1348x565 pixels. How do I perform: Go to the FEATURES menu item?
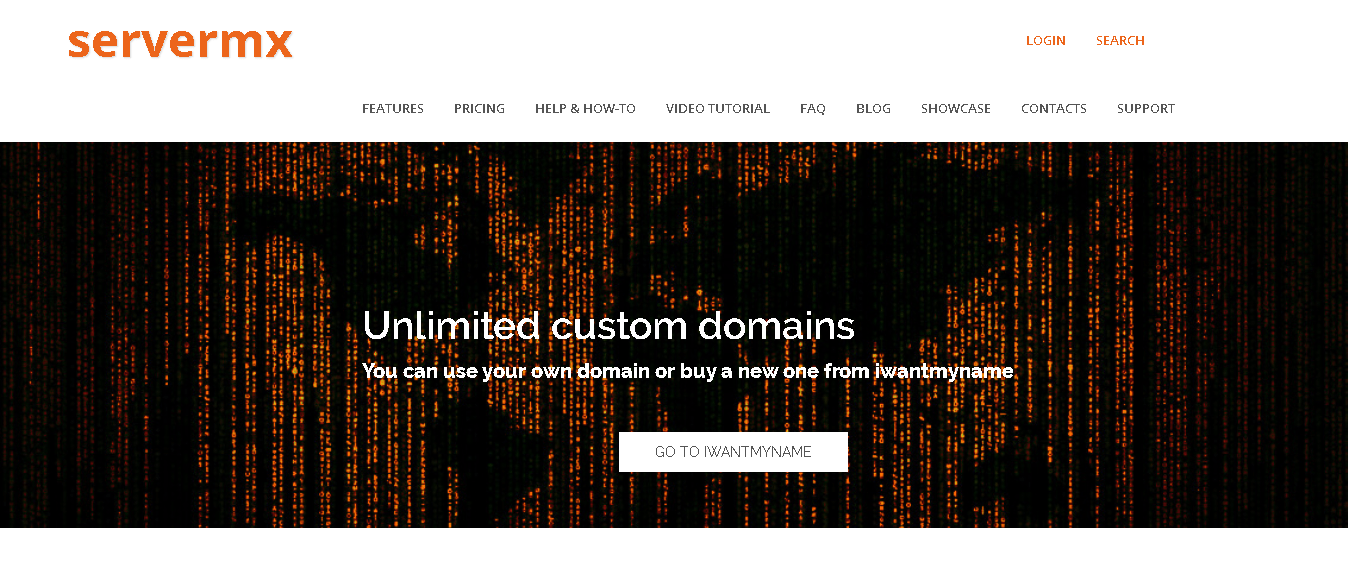pyautogui.click(x=393, y=108)
